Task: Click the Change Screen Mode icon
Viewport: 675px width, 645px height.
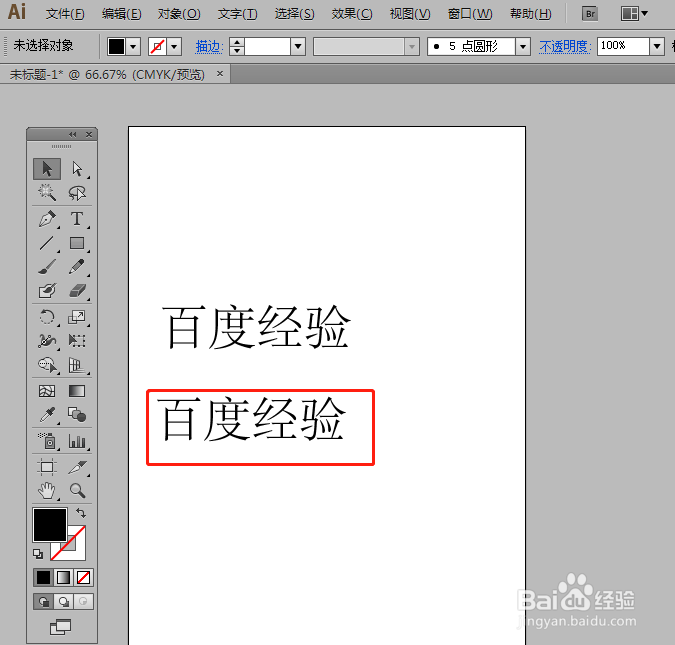Action: [x=61, y=627]
